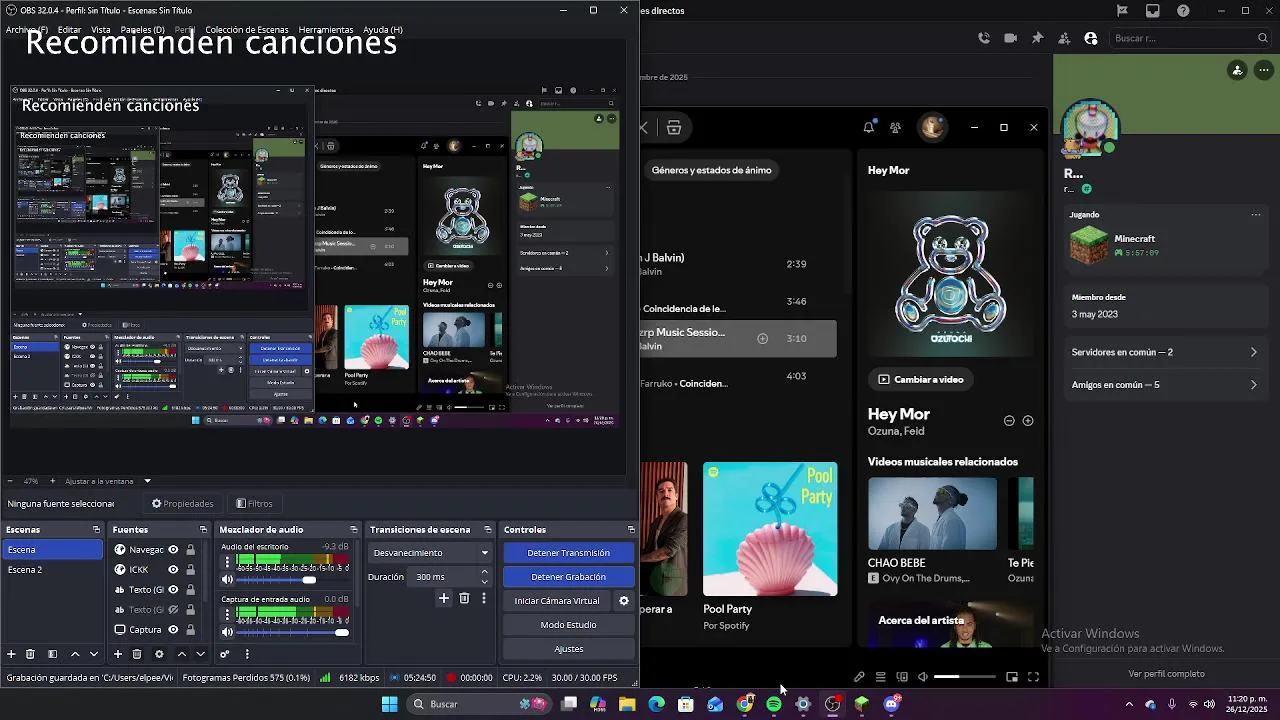Open Spotify notifications bell

pos(869,127)
